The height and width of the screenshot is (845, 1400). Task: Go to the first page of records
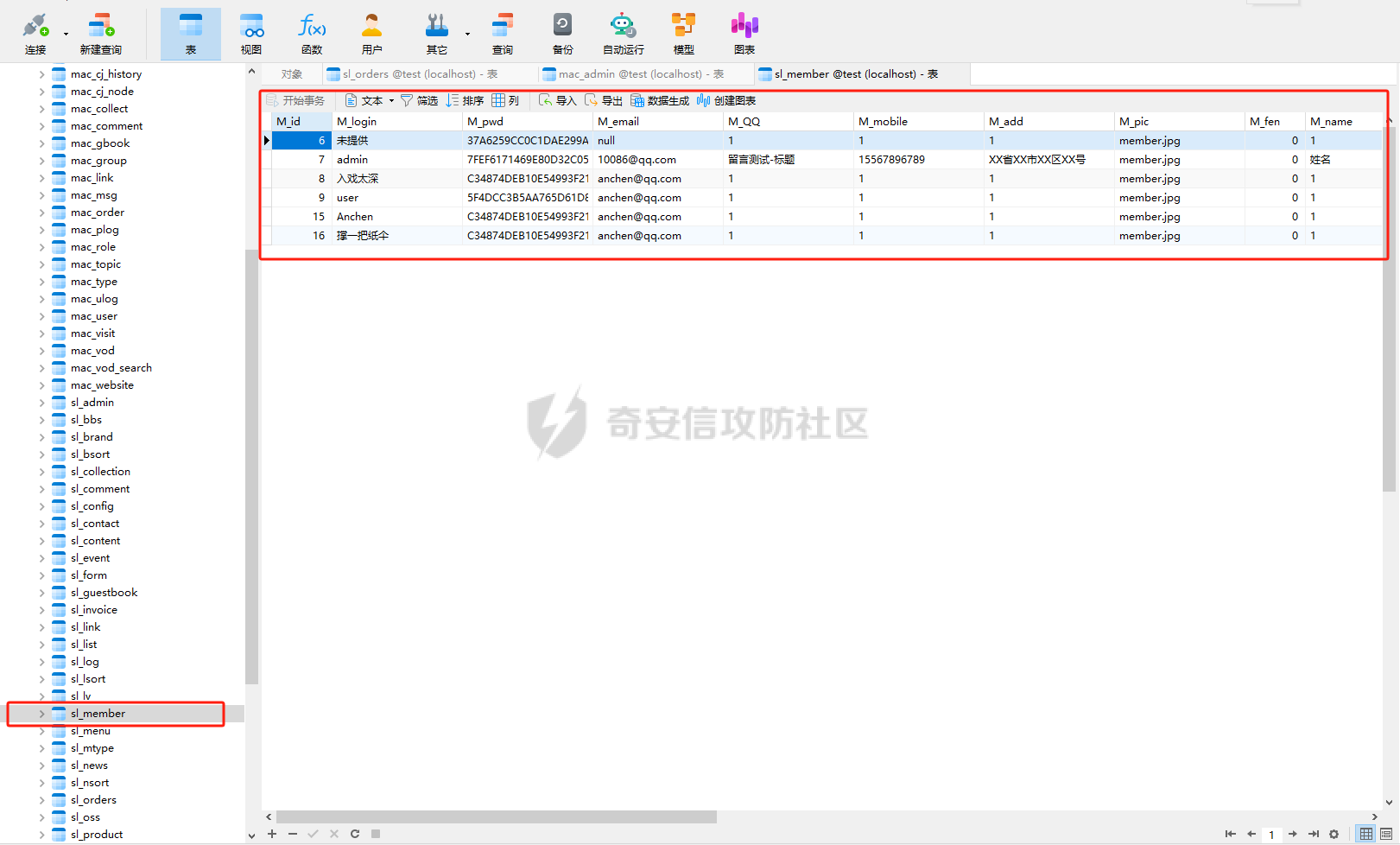(x=1230, y=834)
